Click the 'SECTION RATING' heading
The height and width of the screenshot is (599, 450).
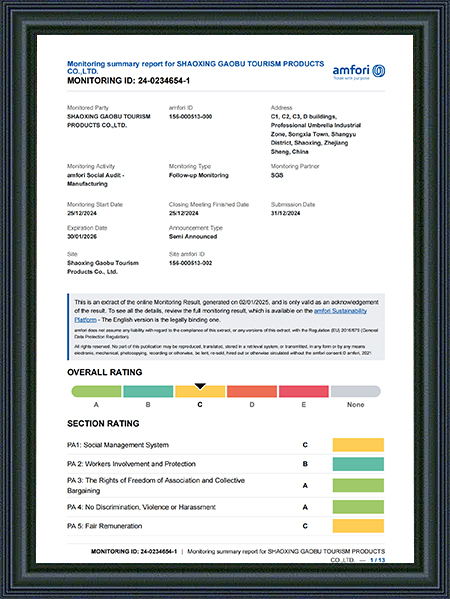[x=103, y=423]
